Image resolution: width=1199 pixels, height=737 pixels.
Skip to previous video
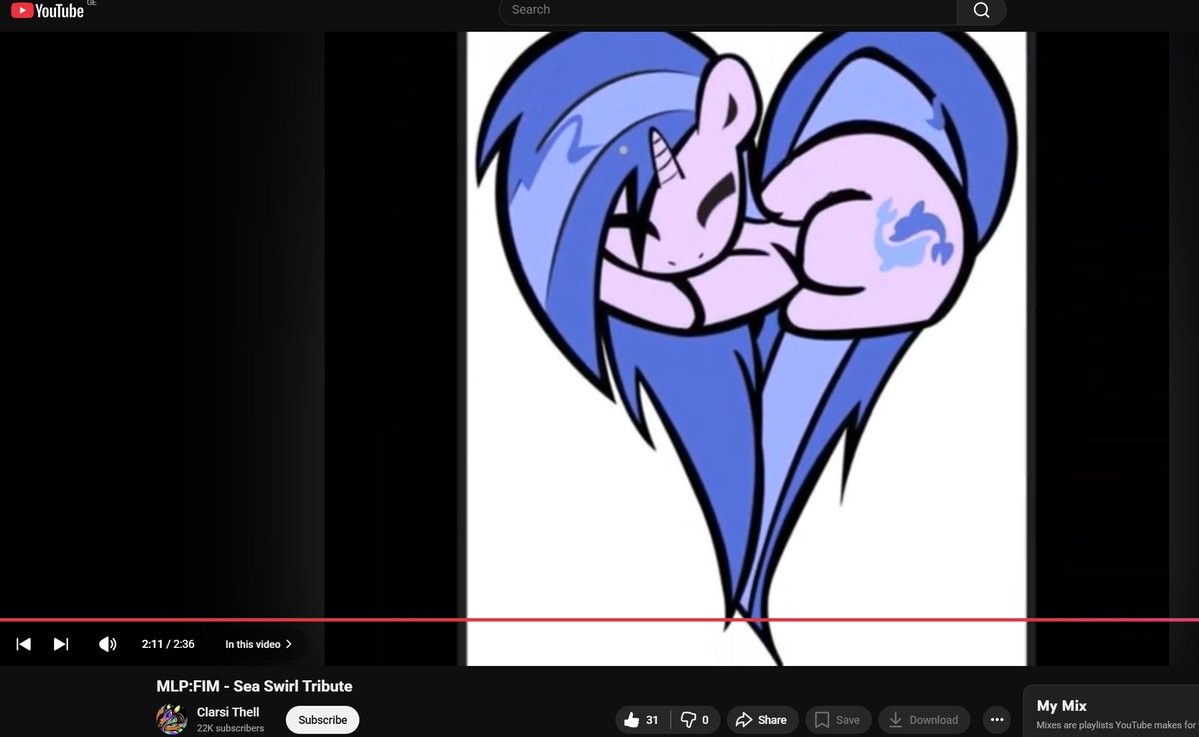coord(24,644)
